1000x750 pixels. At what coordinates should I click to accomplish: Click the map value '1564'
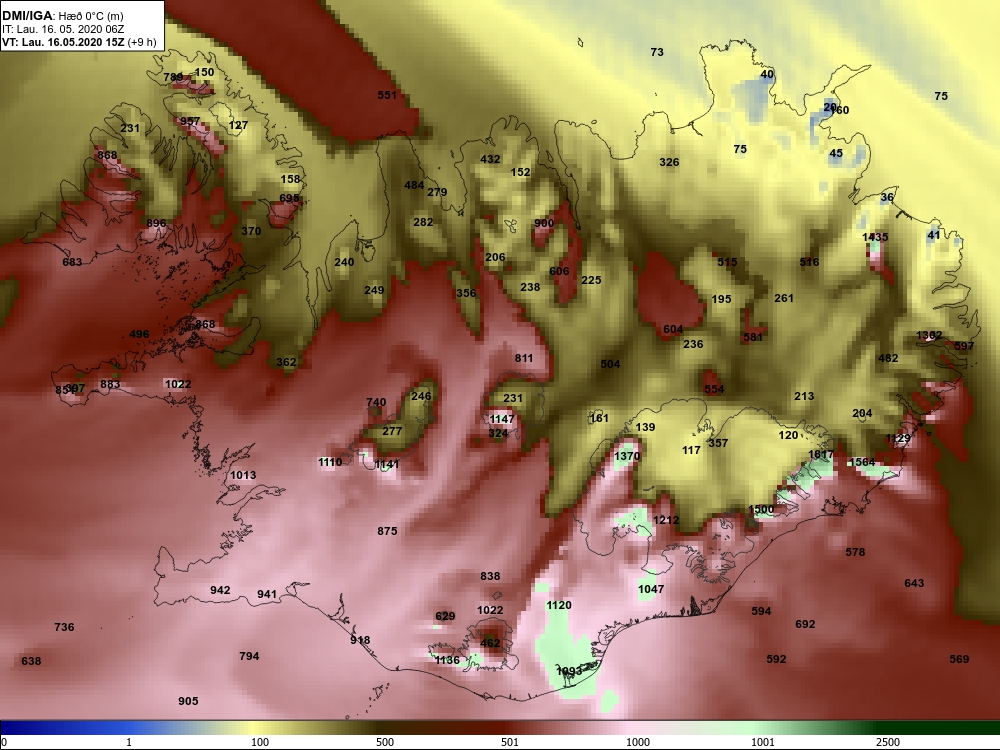[x=862, y=462]
